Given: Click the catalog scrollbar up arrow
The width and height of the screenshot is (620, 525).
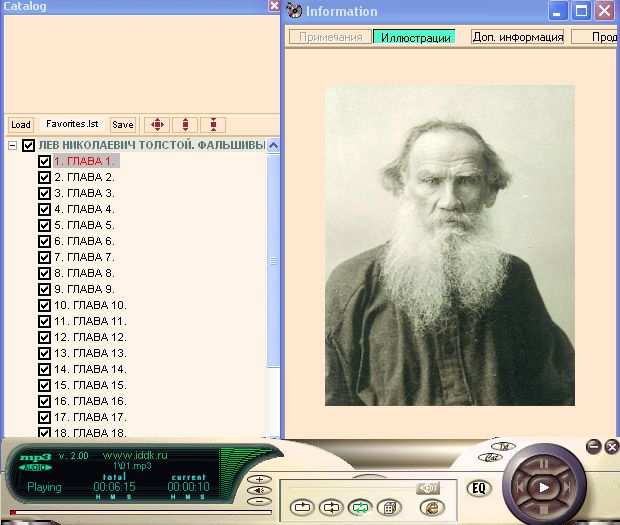Looking at the screenshot, I should point(273,145).
